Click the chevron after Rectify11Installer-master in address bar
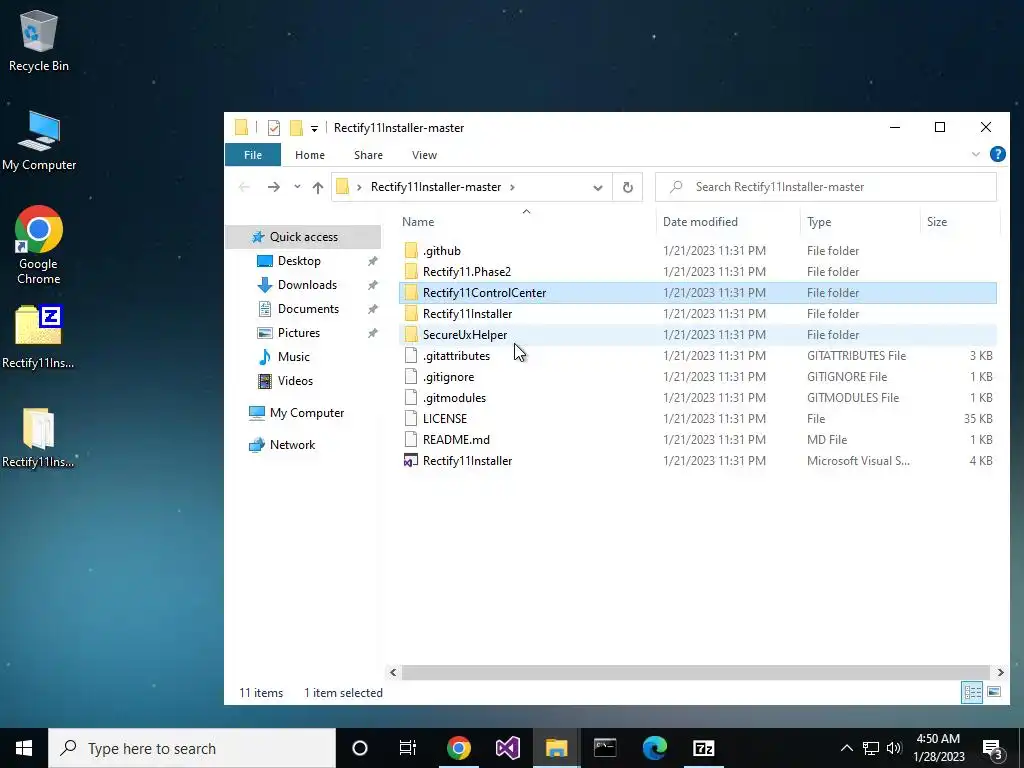The image size is (1024, 768). [x=512, y=187]
